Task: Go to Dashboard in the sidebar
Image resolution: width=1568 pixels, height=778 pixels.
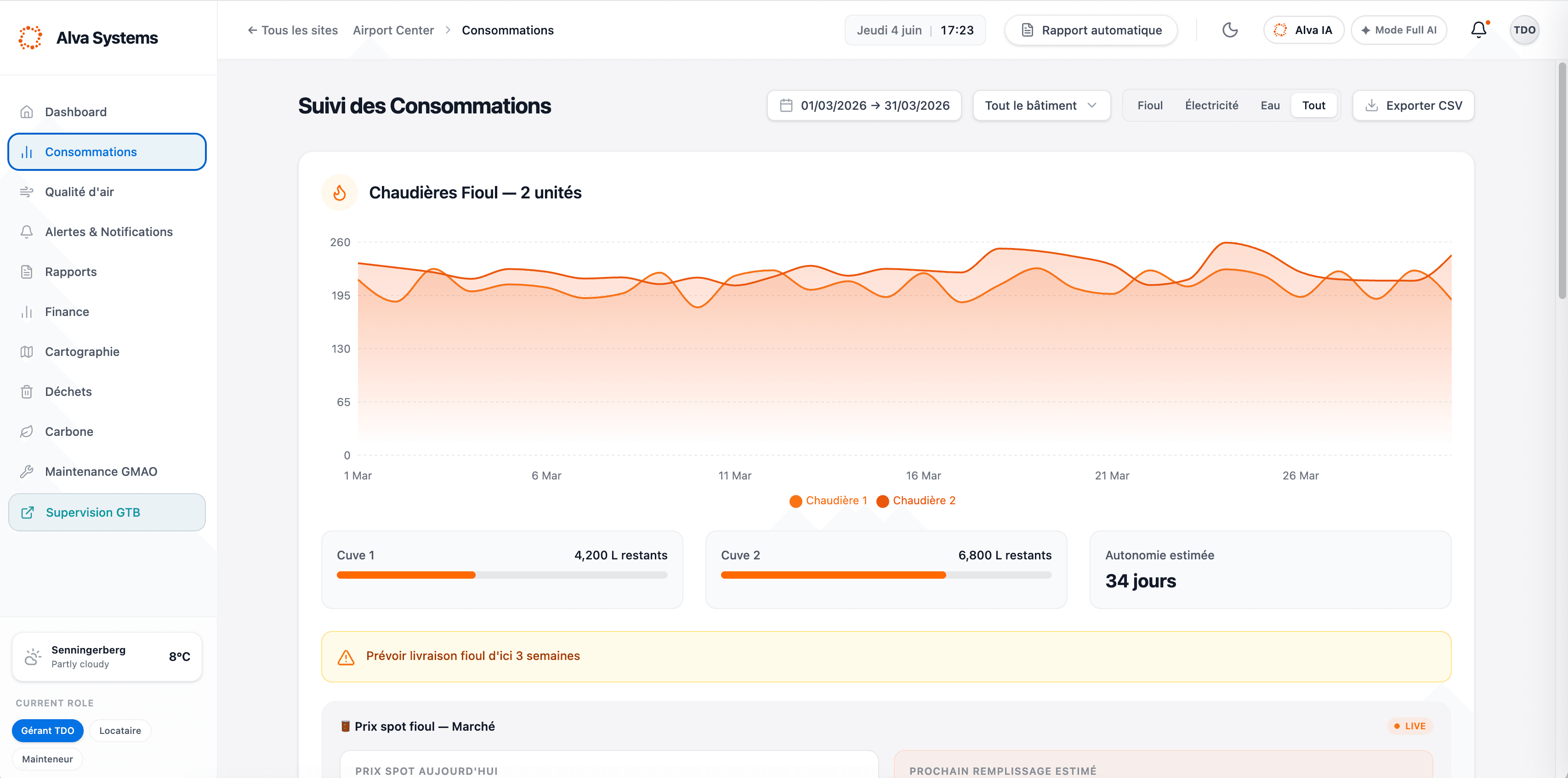Action: 107,112
